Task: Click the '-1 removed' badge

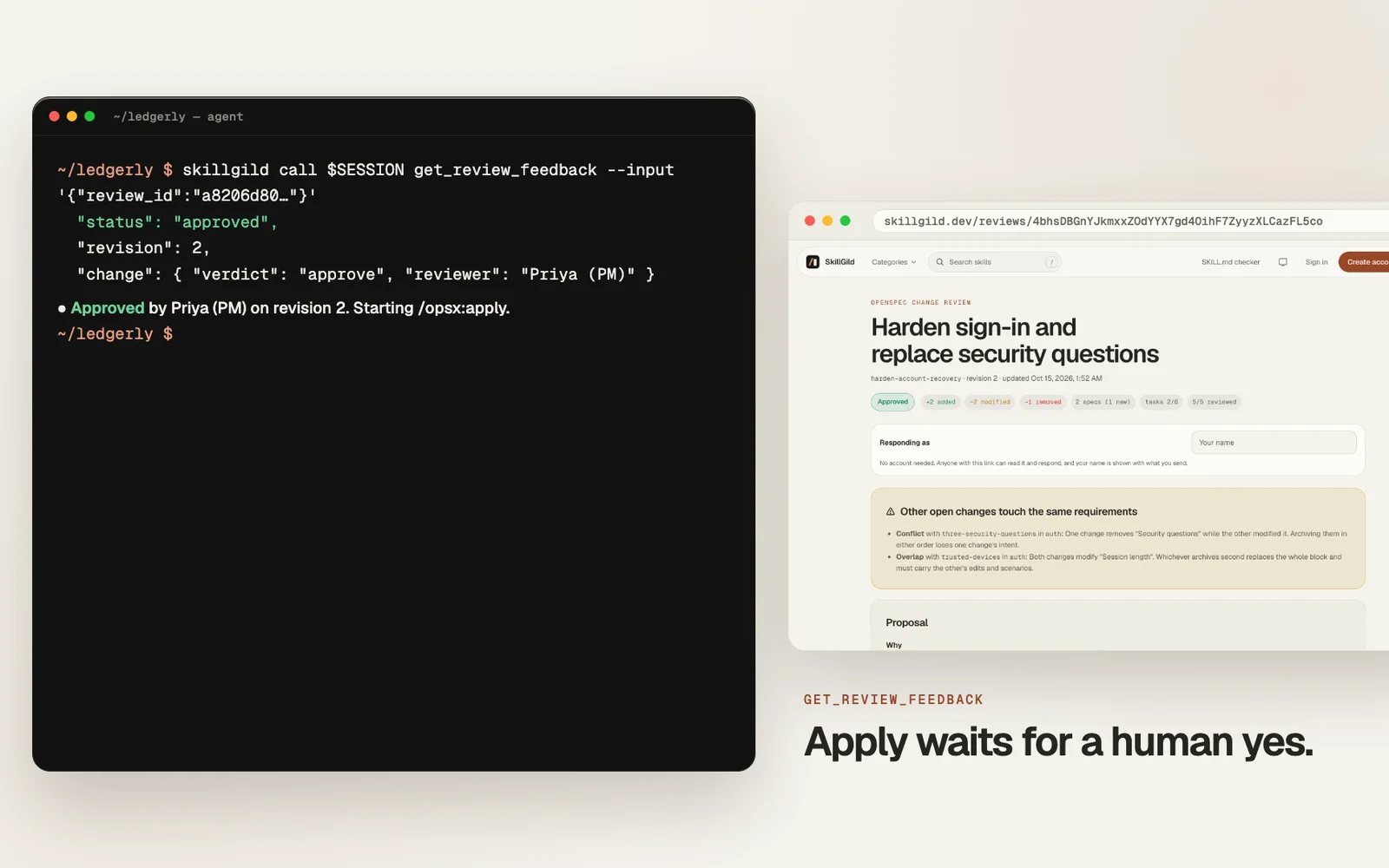Action: [1043, 402]
